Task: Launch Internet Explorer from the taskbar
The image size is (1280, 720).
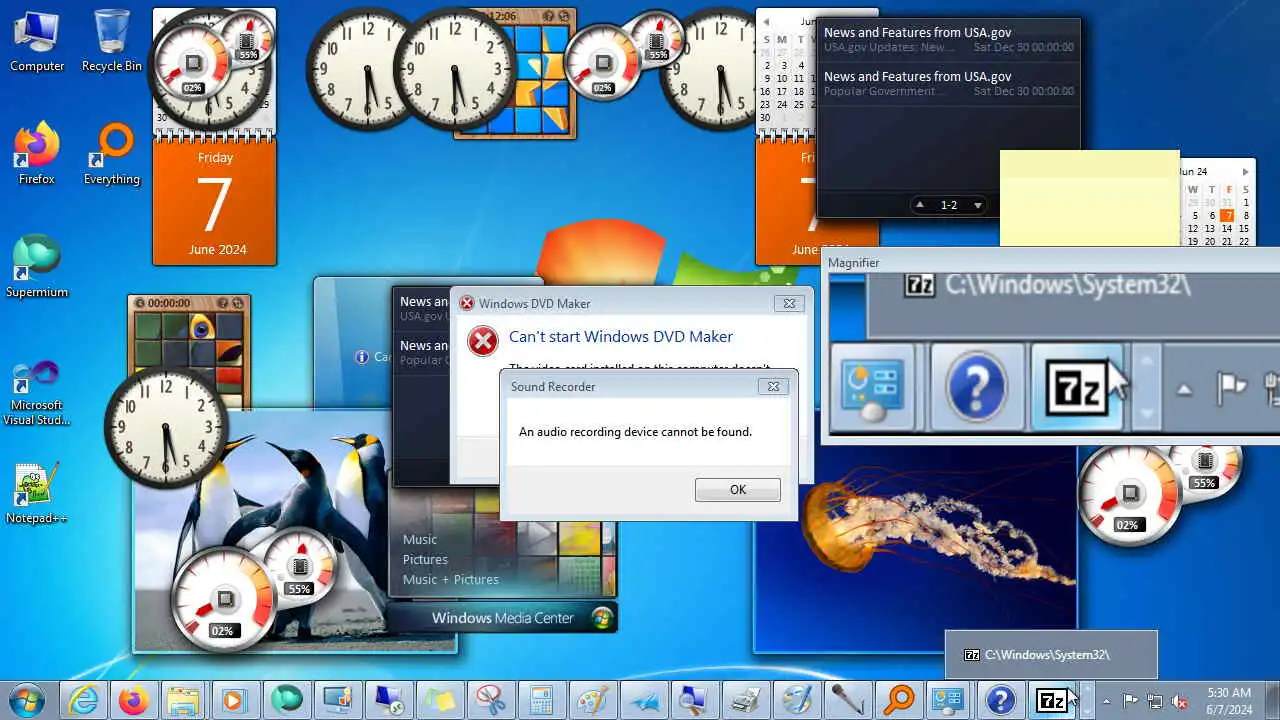Action: tap(83, 701)
